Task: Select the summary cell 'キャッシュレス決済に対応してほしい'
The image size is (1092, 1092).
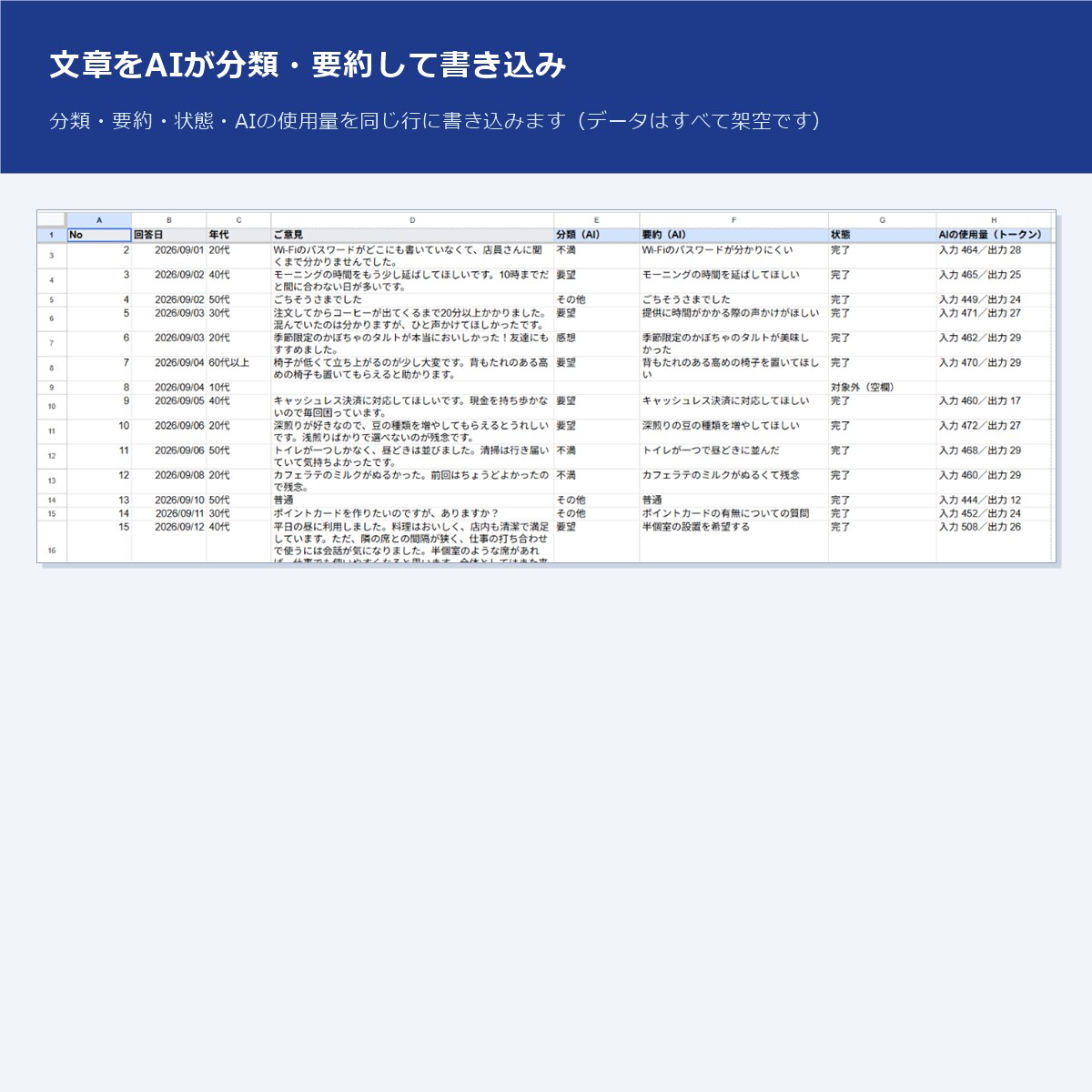Action: (733, 407)
